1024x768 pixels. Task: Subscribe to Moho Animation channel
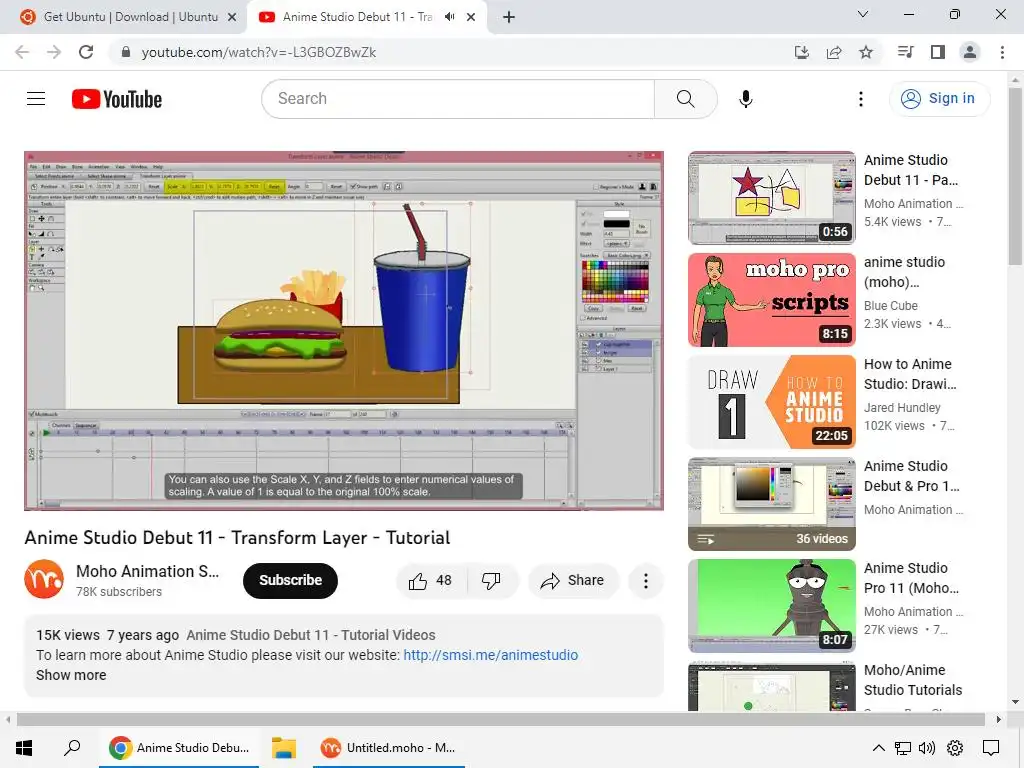tap(290, 581)
